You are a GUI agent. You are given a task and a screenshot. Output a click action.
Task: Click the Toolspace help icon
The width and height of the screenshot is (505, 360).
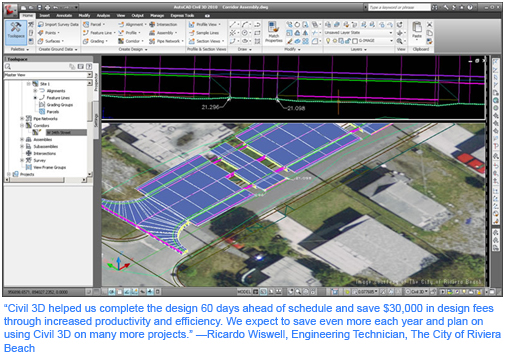coord(89,67)
